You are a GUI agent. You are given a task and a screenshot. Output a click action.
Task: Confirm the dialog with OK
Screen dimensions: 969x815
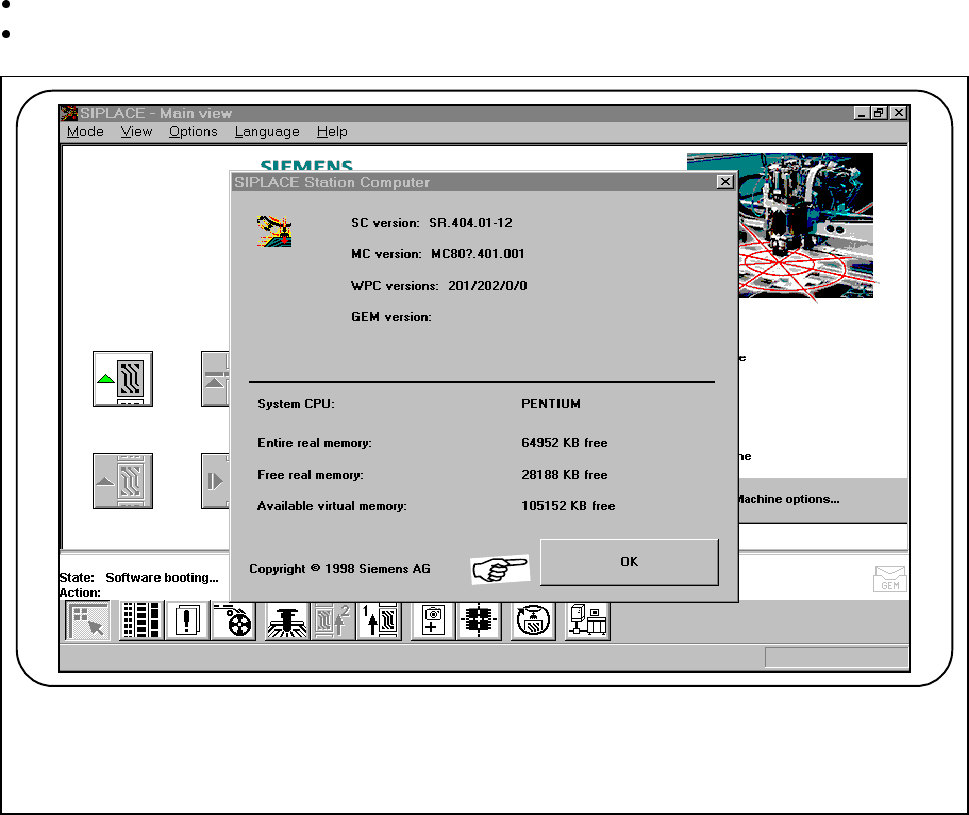[x=629, y=562]
